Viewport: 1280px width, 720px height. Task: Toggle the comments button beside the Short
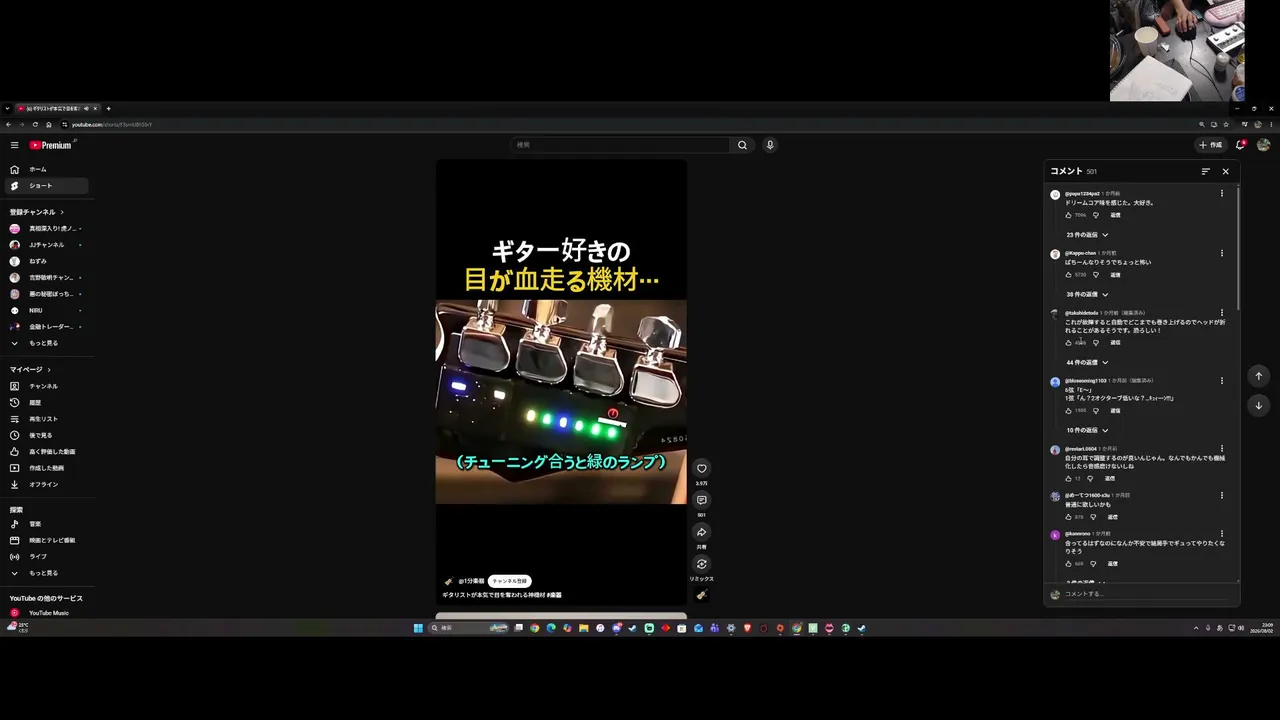coord(701,500)
